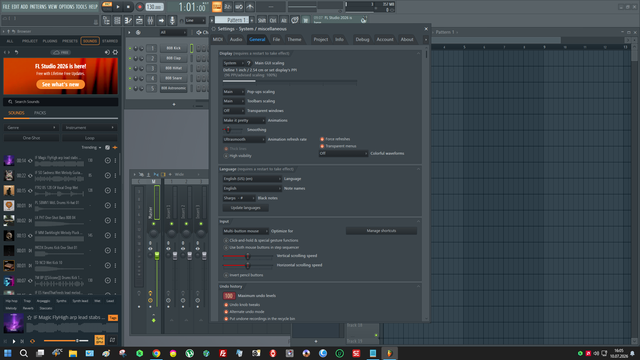Open the Toolbars scaling dropdown

pos(233,101)
